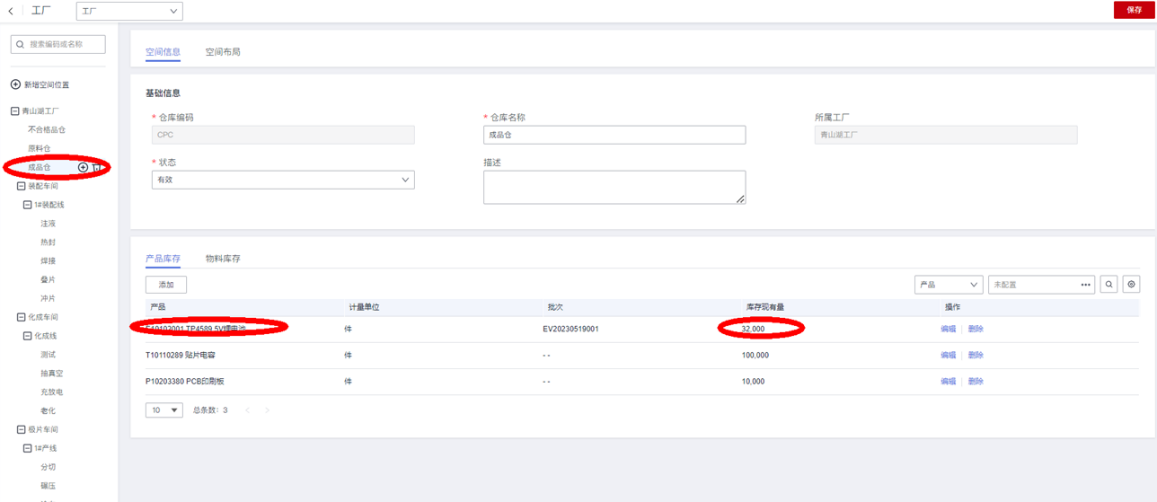Select 抽真空 in the tree
Viewport: 1157px width, 502px height.
52,373
